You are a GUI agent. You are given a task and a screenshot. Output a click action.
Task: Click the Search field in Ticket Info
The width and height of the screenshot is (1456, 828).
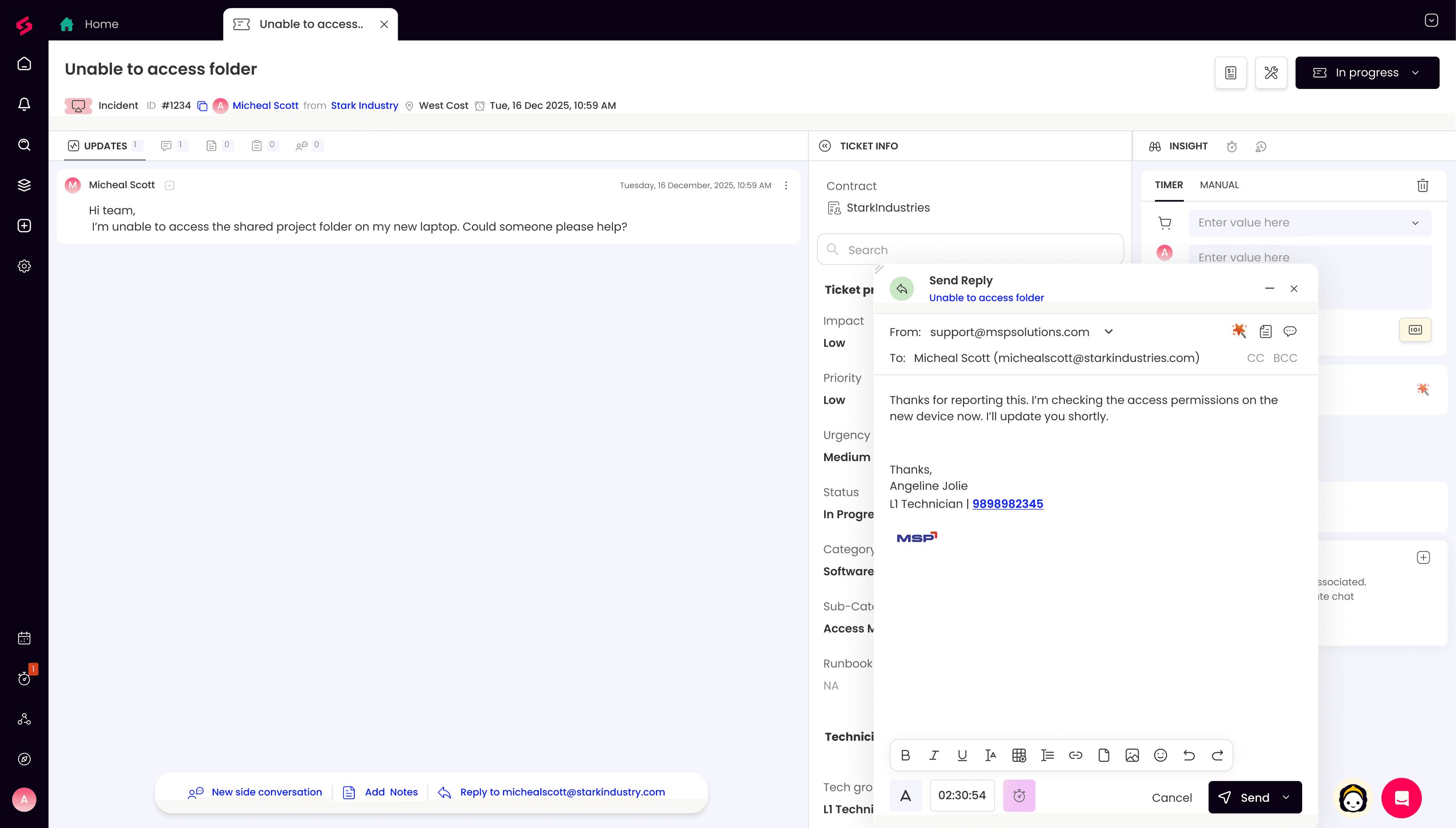(970, 250)
